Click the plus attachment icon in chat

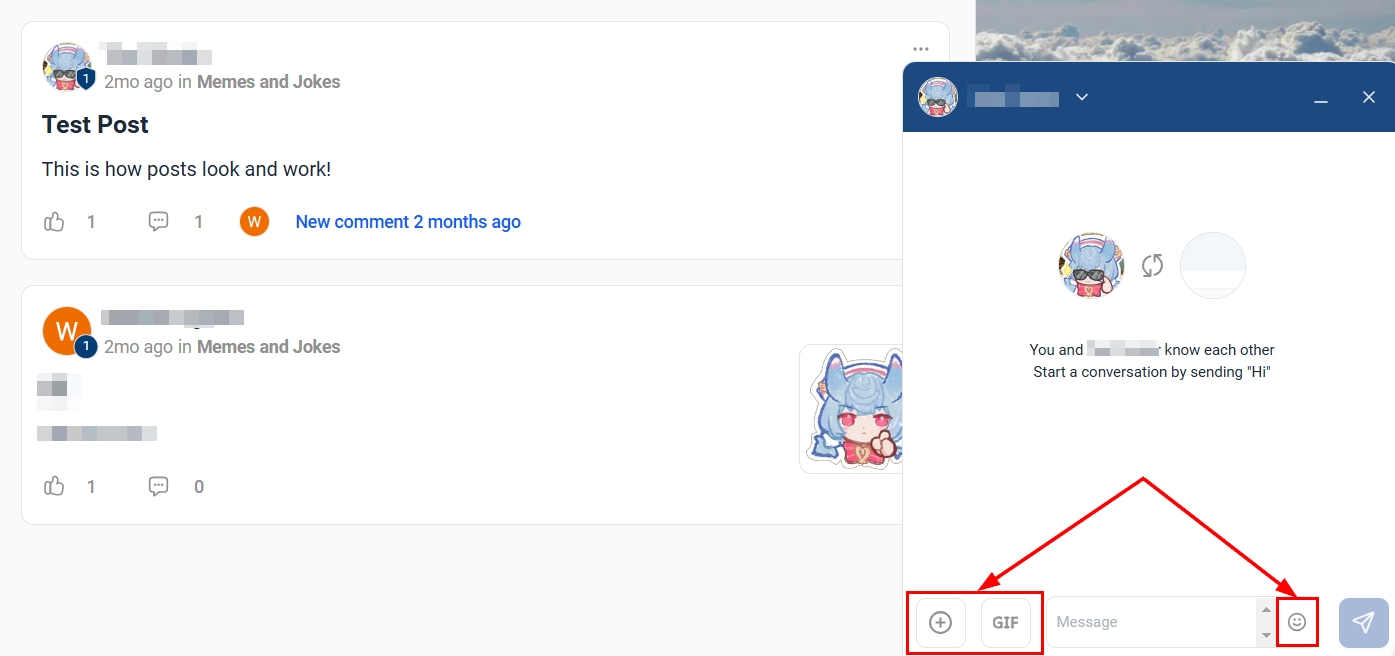coord(941,622)
